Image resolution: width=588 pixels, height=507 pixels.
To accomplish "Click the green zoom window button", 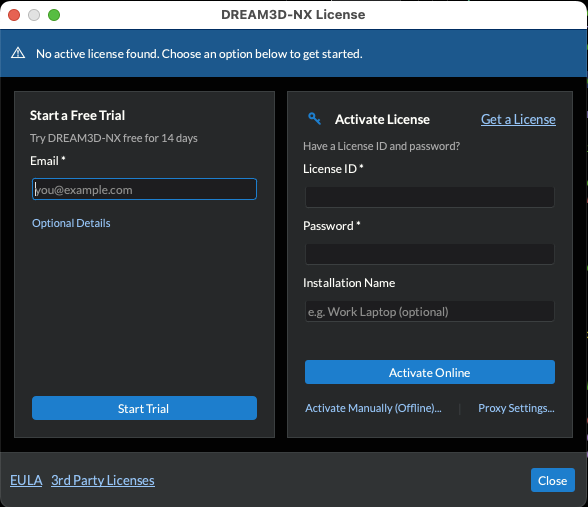I will (x=54, y=15).
